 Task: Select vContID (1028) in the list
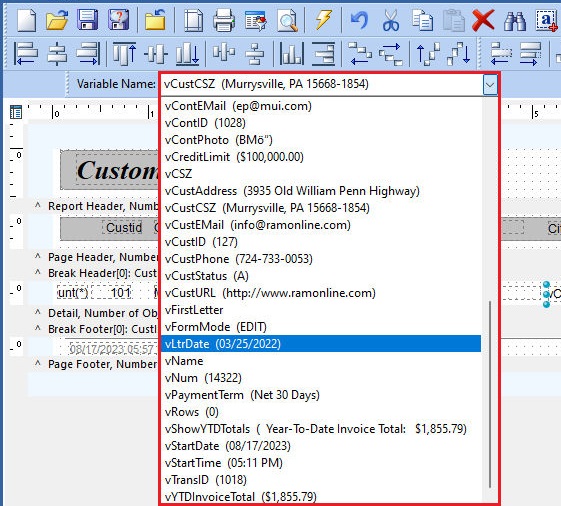321,123
